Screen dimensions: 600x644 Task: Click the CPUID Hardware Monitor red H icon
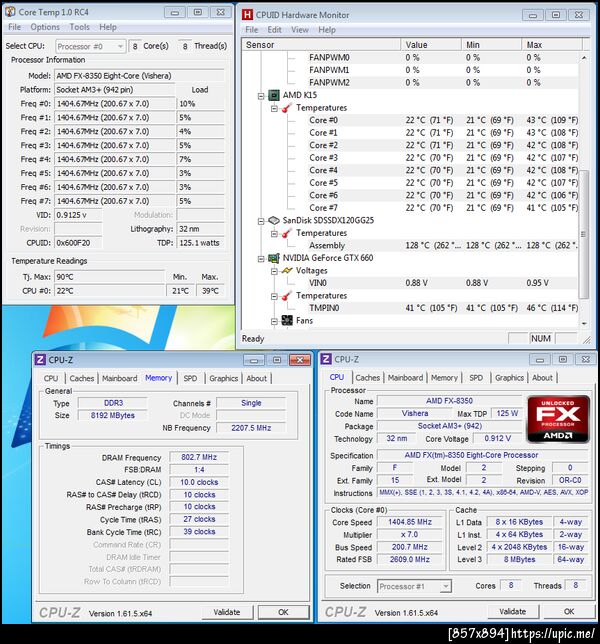pos(247,15)
